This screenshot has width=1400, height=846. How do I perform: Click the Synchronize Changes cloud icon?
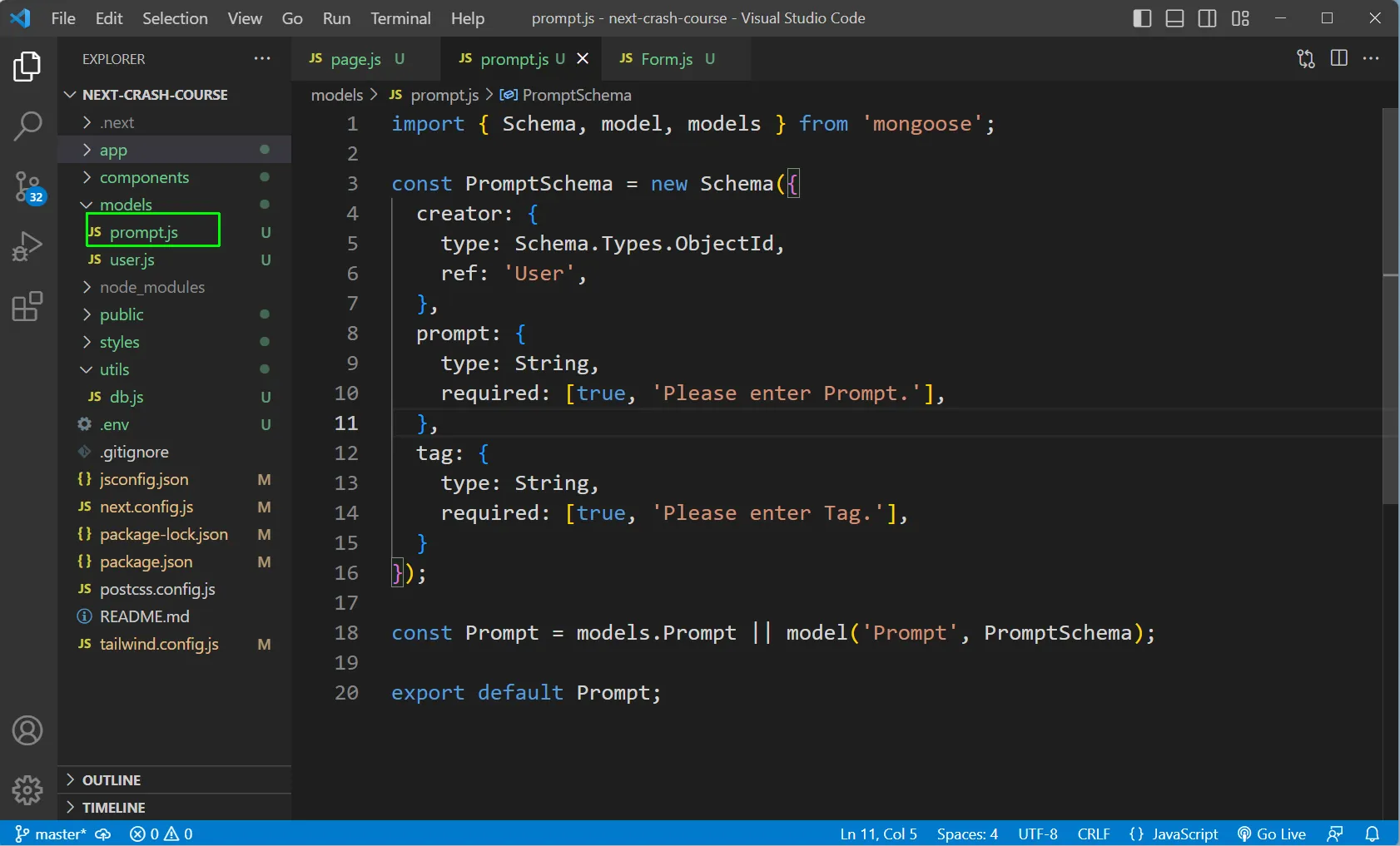coord(103,834)
